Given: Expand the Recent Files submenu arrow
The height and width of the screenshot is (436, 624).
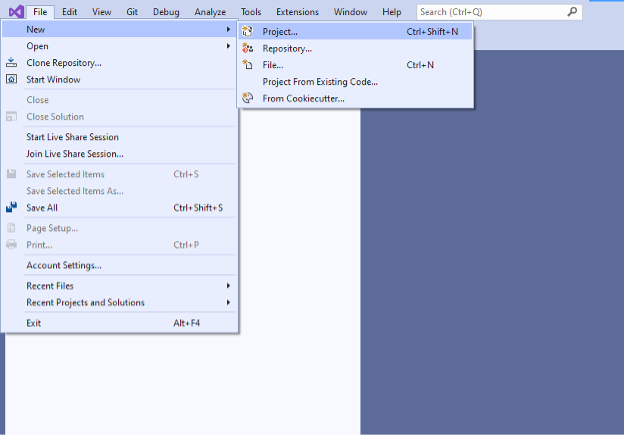Looking at the screenshot, I should [x=228, y=286].
